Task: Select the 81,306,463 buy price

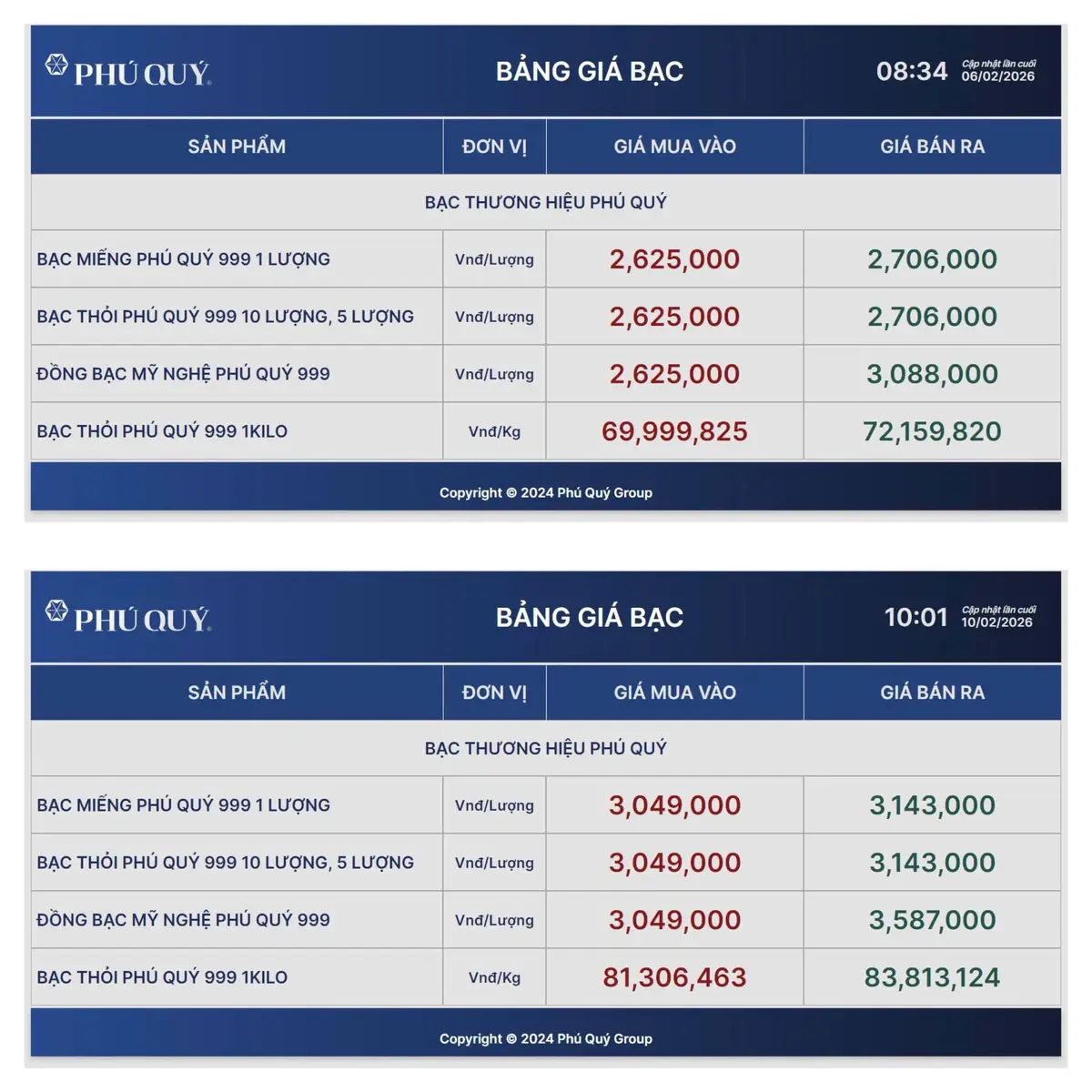Action: pyautogui.click(x=674, y=977)
